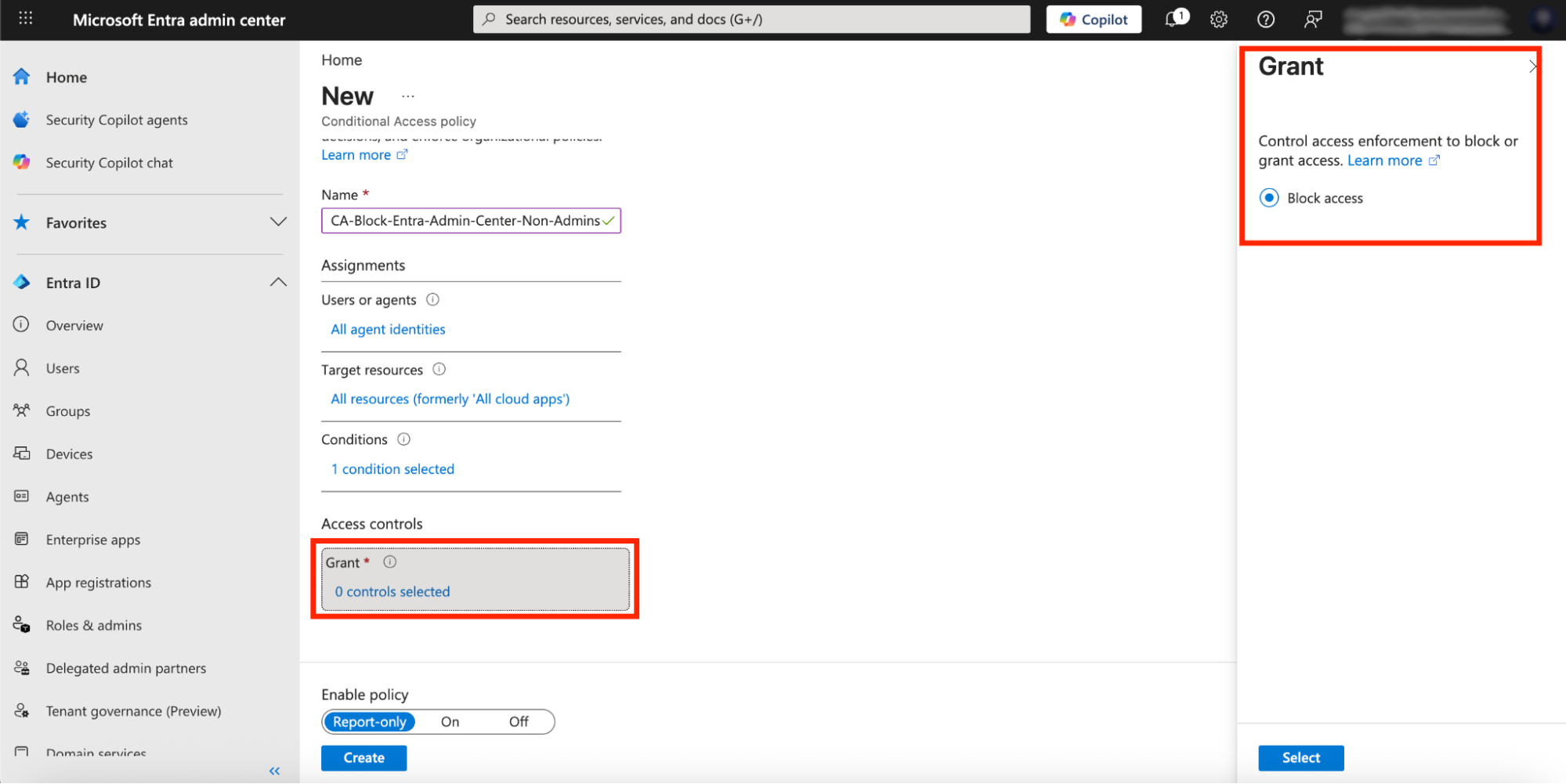Screen dimensions: 1566x784
Task: Open the feedback icon in top bar
Action: click(1313, 20)
